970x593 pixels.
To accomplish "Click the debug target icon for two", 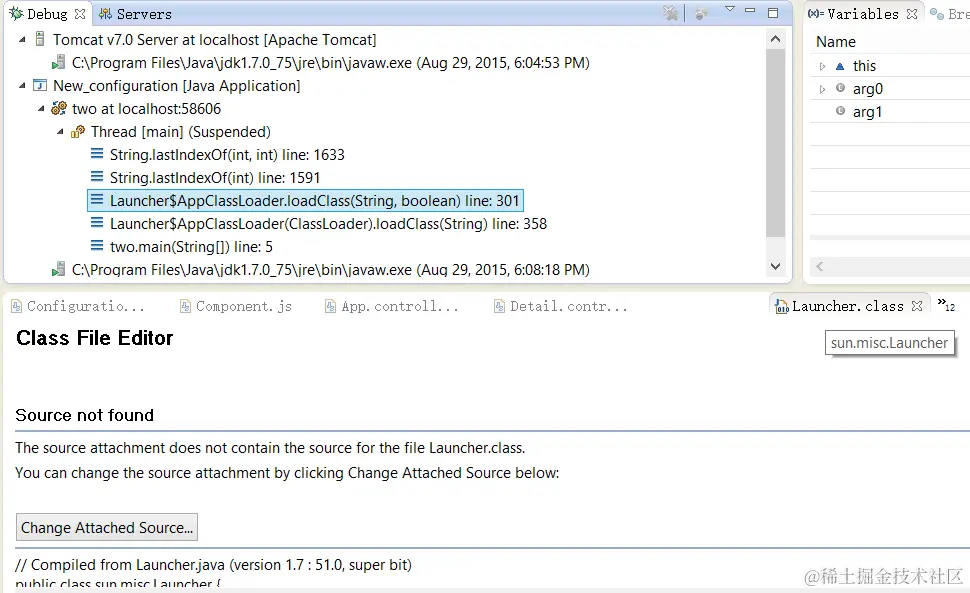I will [59, 109].
